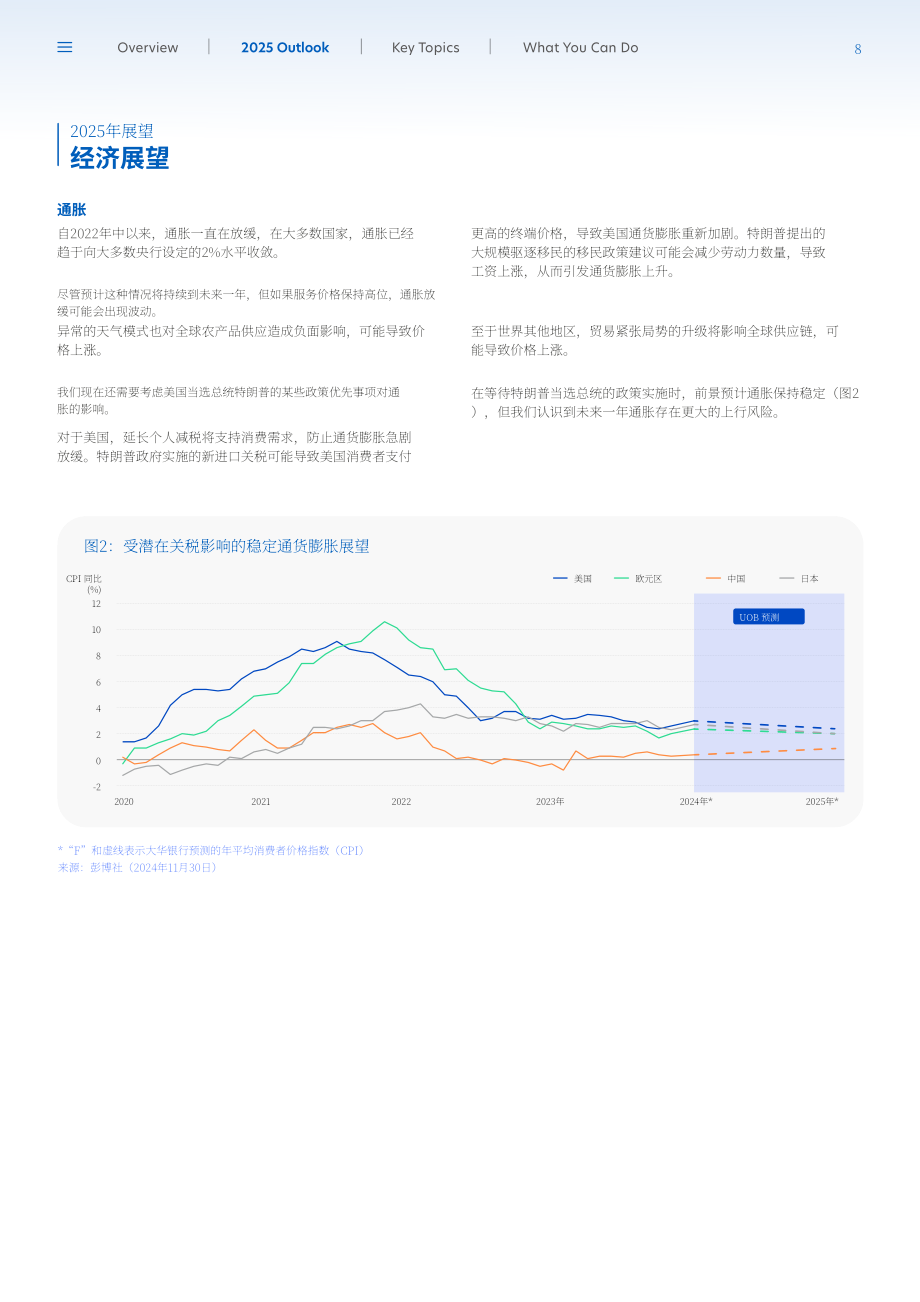
Task: Click the 来源：彭博社 source note
Action: coord(137,868)
